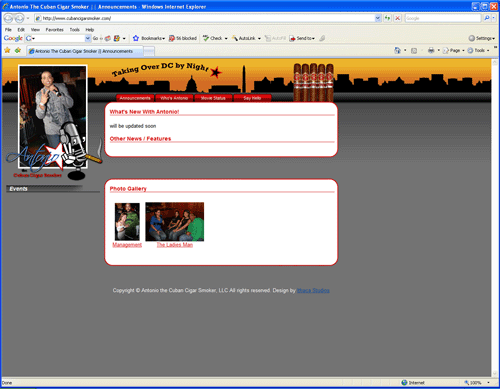The height and width of the screenshot is (389, 500).
Task: Open the Who's Antonio tab
Action: pos(174,98)
